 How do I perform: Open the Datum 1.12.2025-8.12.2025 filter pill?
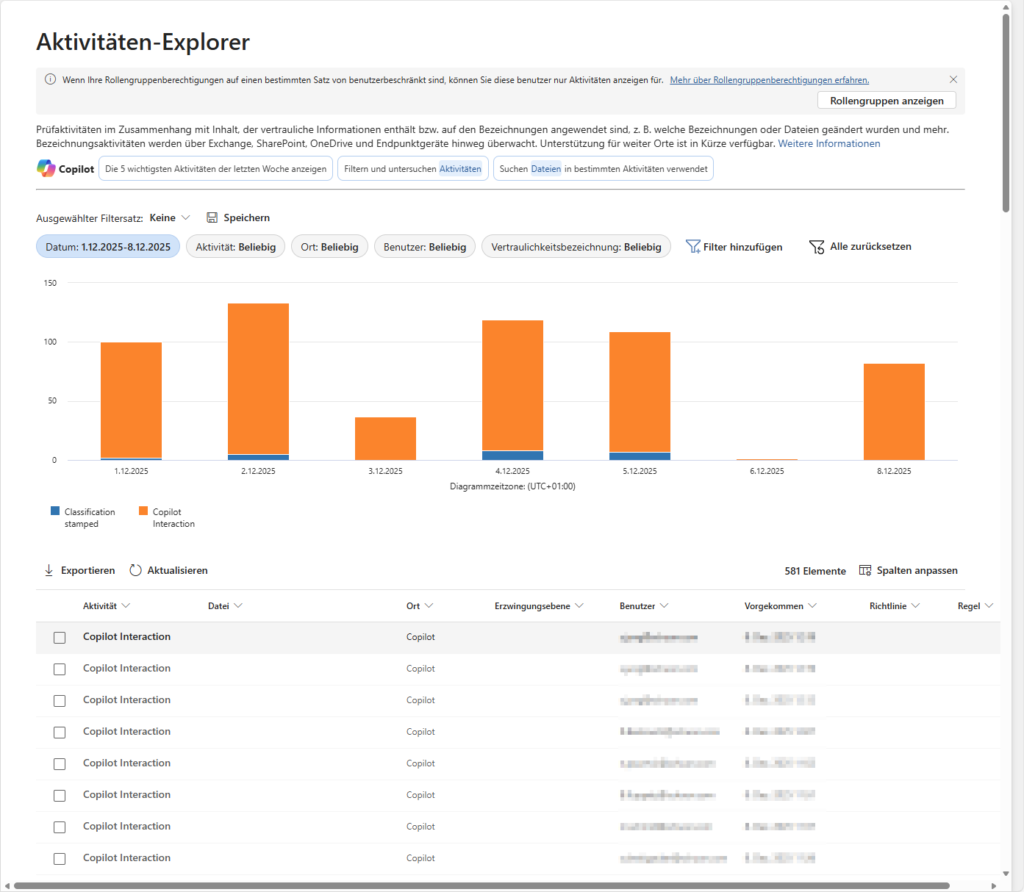click(108, 246)
